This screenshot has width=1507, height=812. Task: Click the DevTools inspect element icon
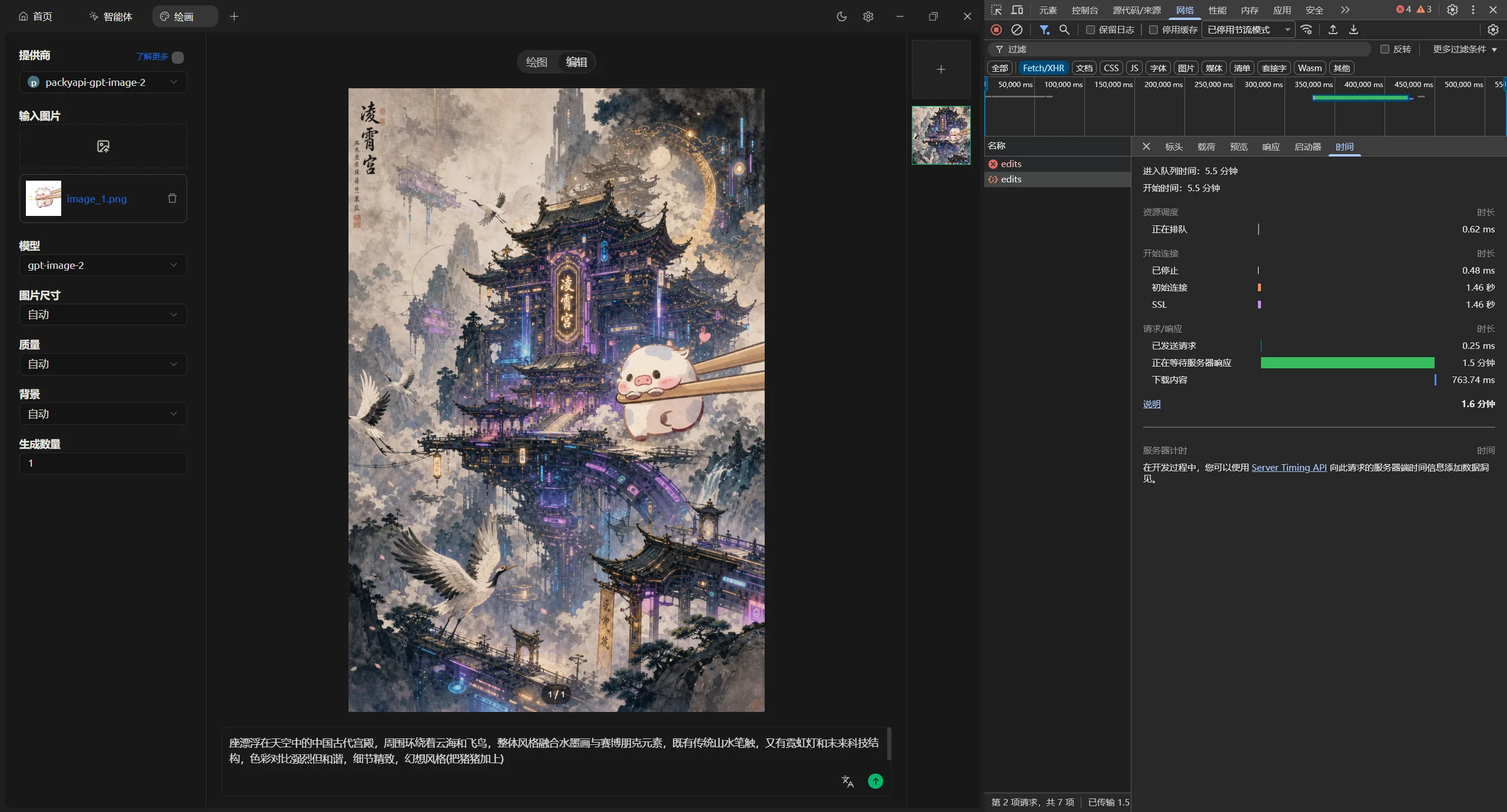996,10
